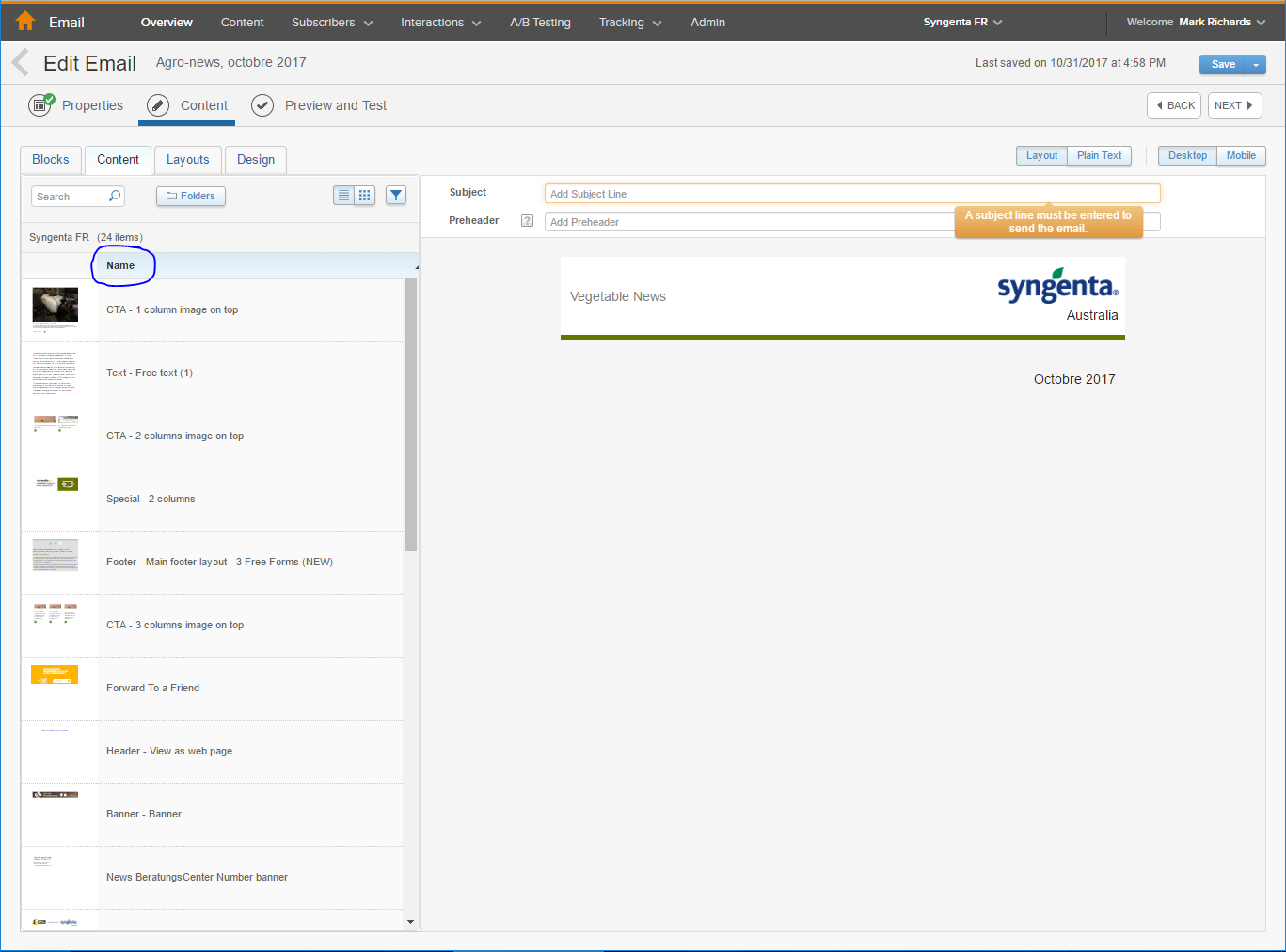
Task: Expand the Interactions menu
Action: [x=440, y=22]
